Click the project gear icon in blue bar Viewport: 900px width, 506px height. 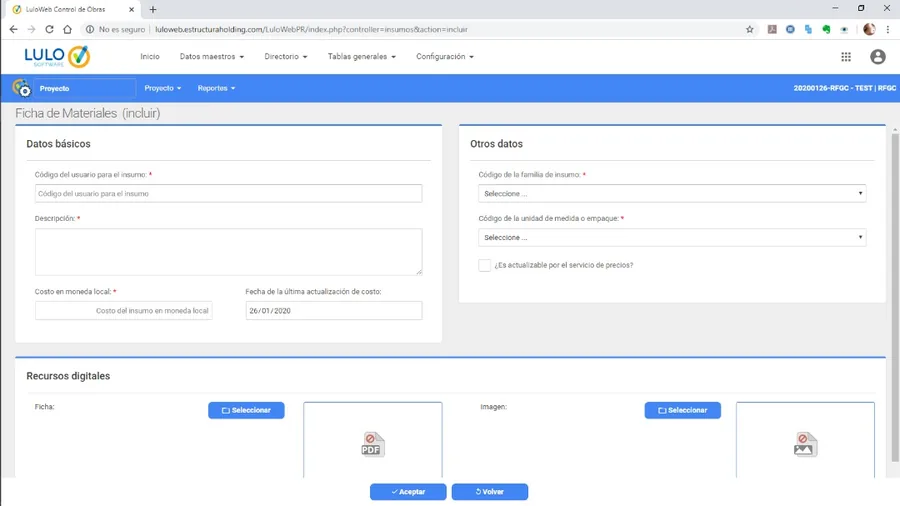(x=21, y=88)
